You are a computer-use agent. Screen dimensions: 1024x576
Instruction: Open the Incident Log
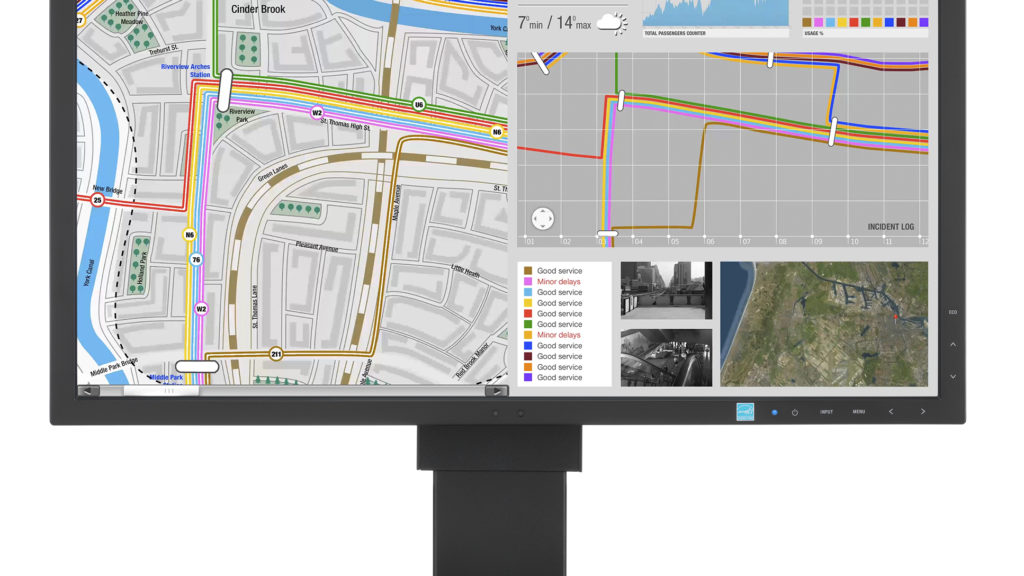(x=890, y=227)
